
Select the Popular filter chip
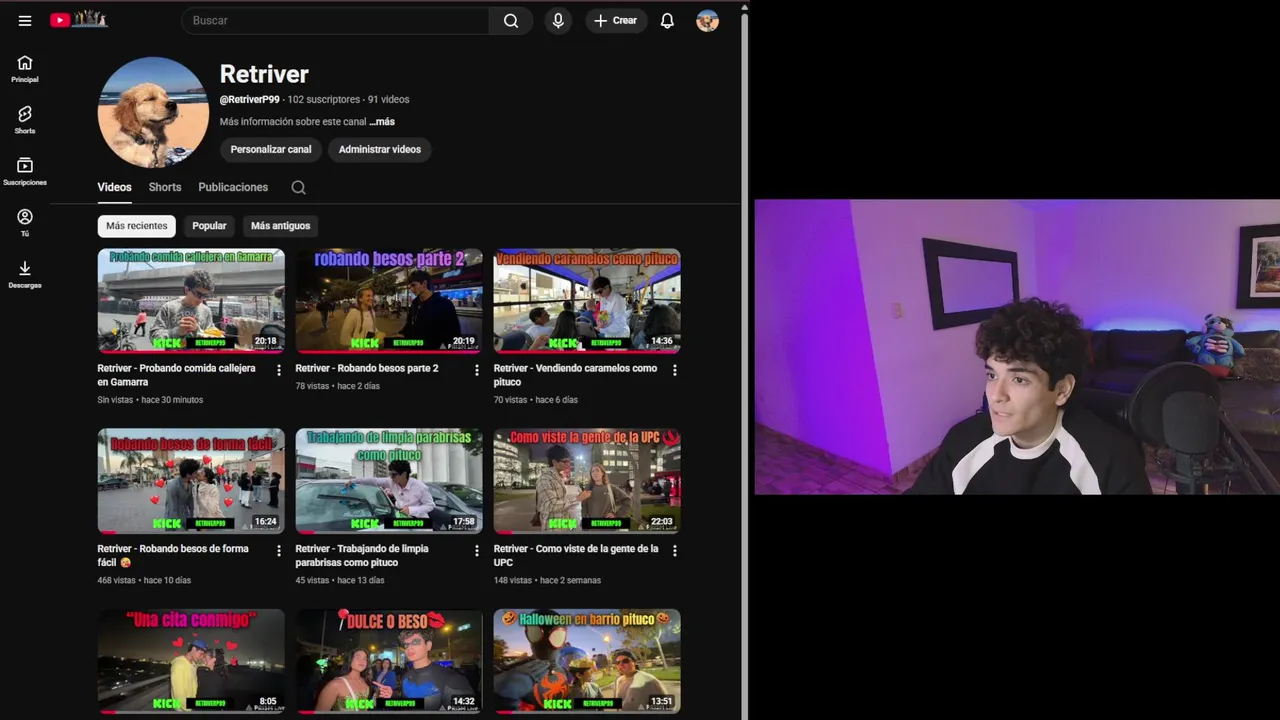tap(209, 226)
